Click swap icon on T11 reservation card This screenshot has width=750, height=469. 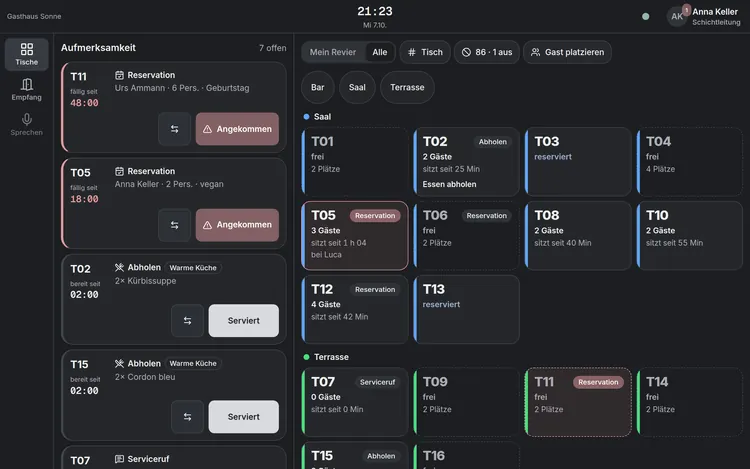click(175, 129)
